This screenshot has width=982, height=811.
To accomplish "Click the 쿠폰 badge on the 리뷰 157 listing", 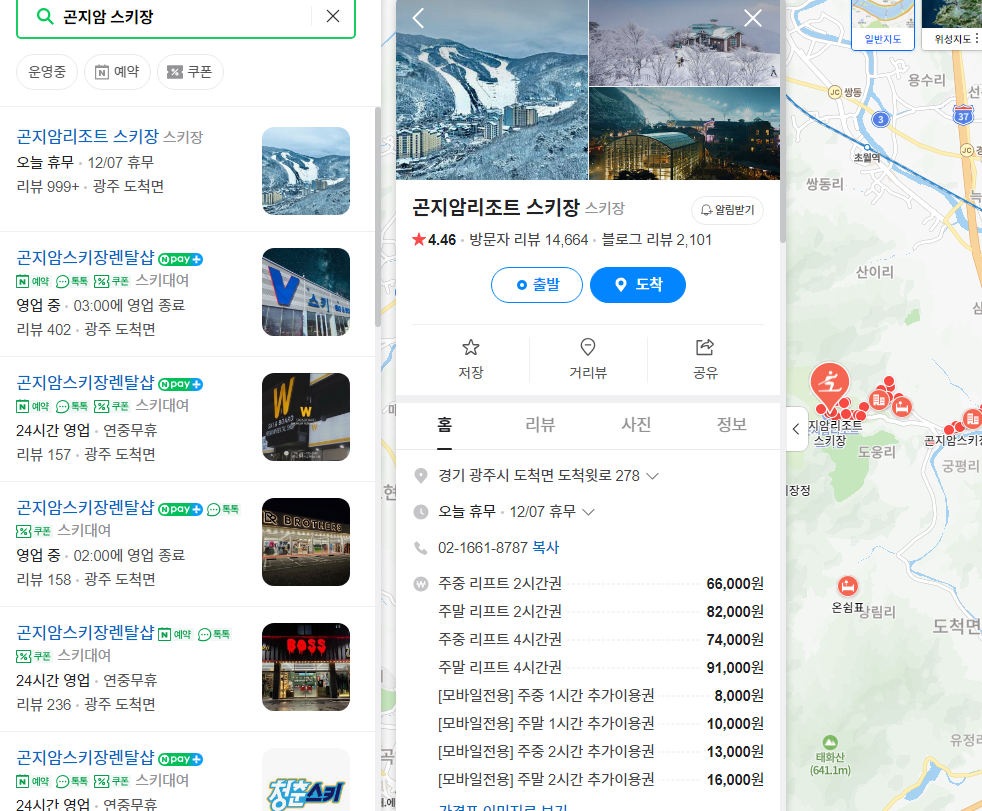I will [x=111, y=406].
